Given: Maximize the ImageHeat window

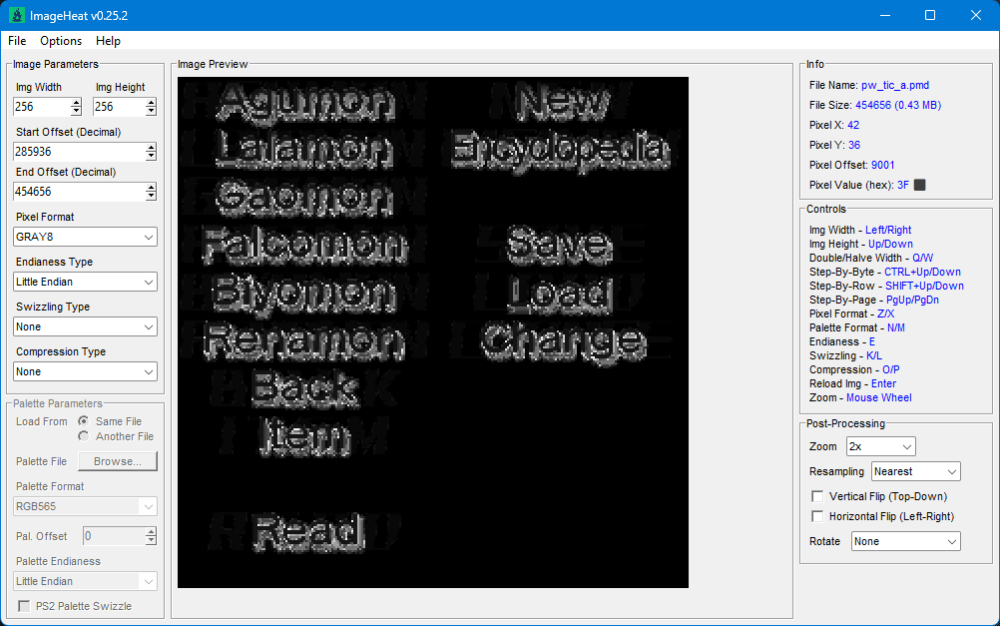Looking at the screenshot, I should coord(930,15).
